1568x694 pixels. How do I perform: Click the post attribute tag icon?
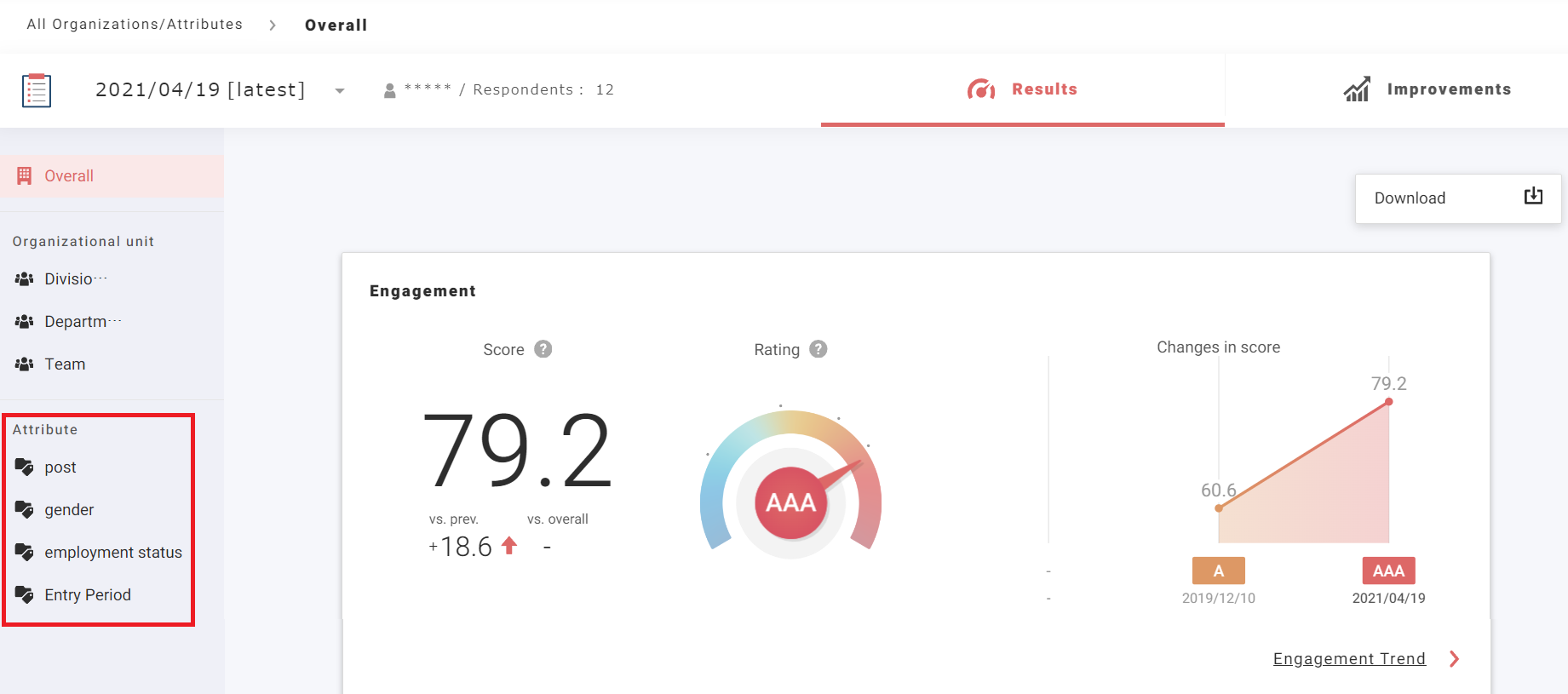(24, 467)
